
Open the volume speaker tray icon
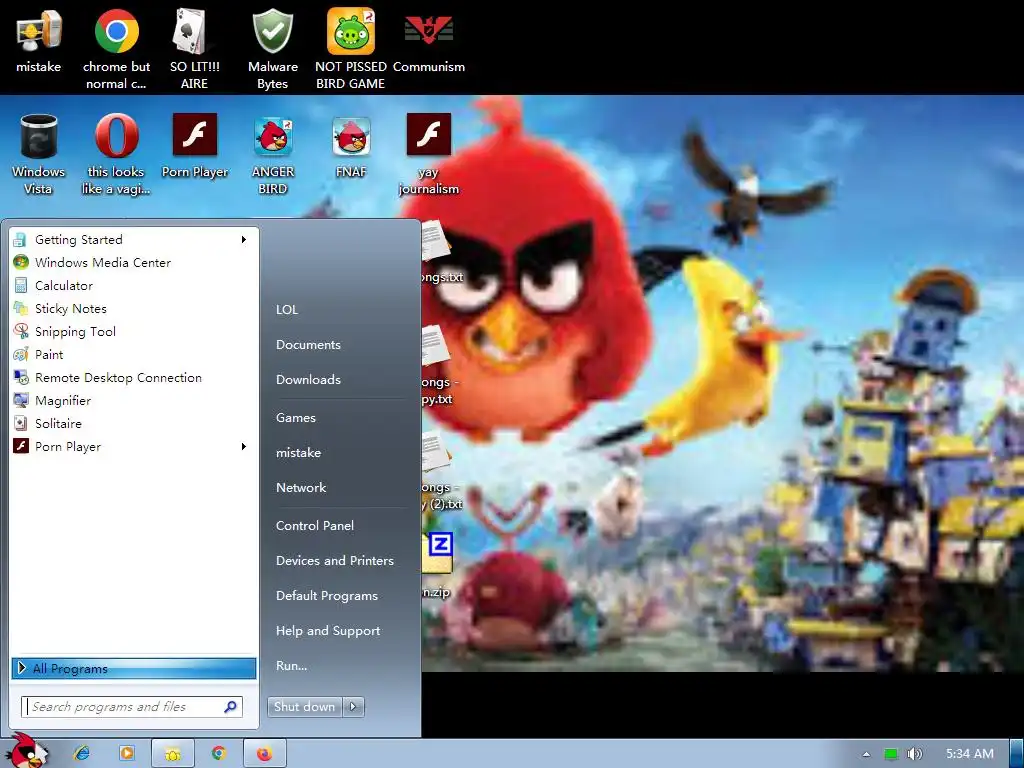pyautogui.click(x=914, y=754)
